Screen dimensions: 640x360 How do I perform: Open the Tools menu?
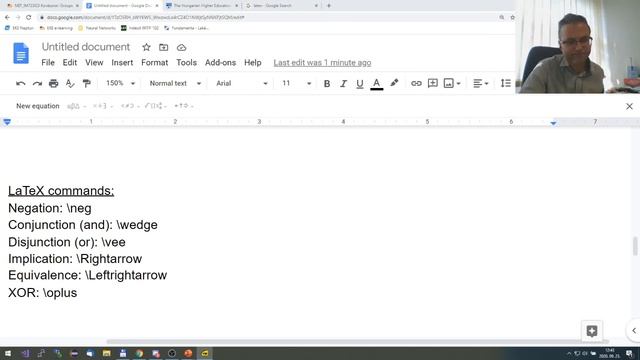pos(186,62)
